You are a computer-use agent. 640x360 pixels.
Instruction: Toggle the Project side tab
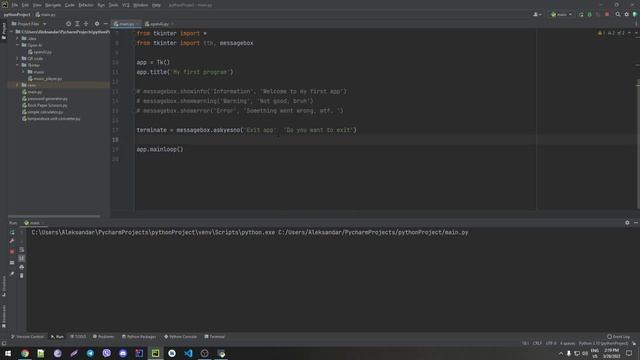4,31
